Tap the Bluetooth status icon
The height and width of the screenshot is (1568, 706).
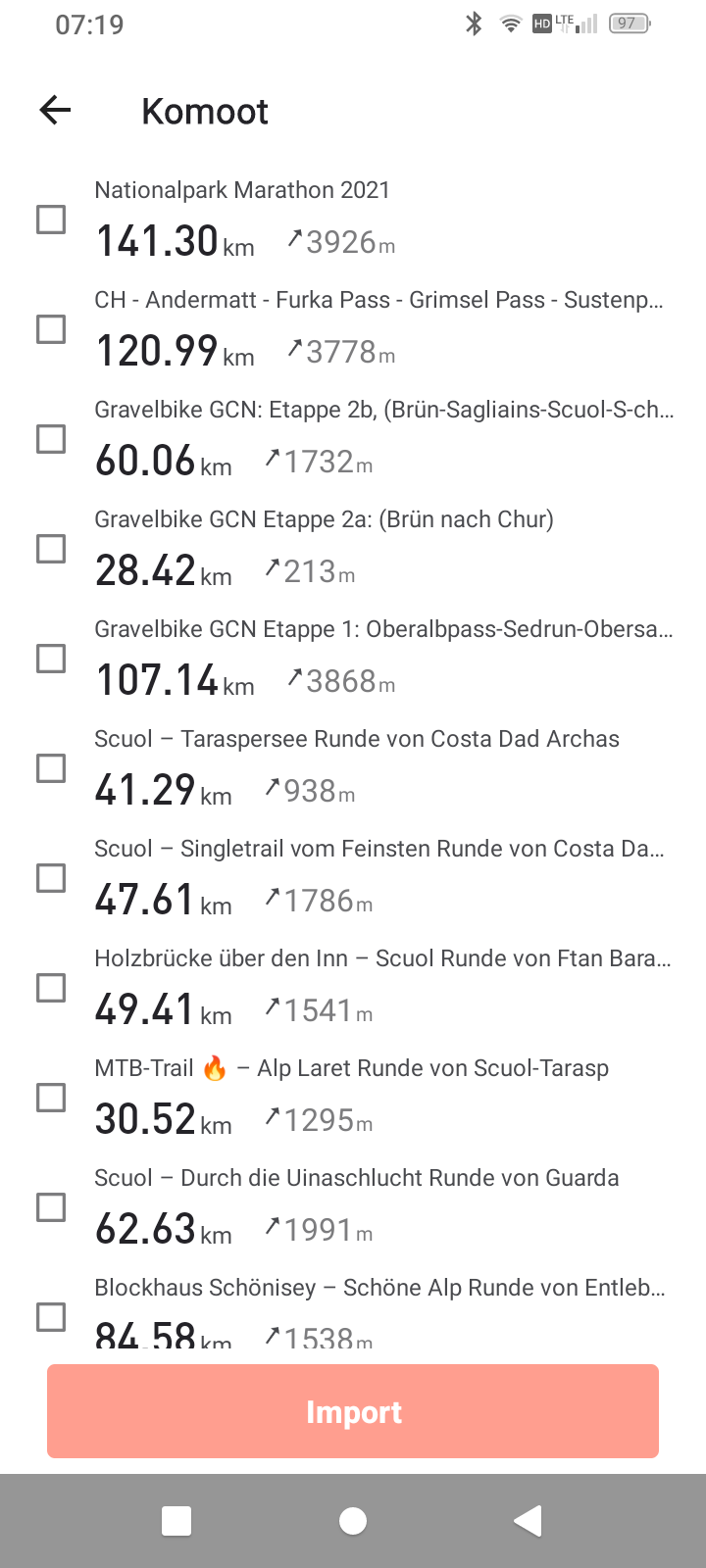pos(475,24)
